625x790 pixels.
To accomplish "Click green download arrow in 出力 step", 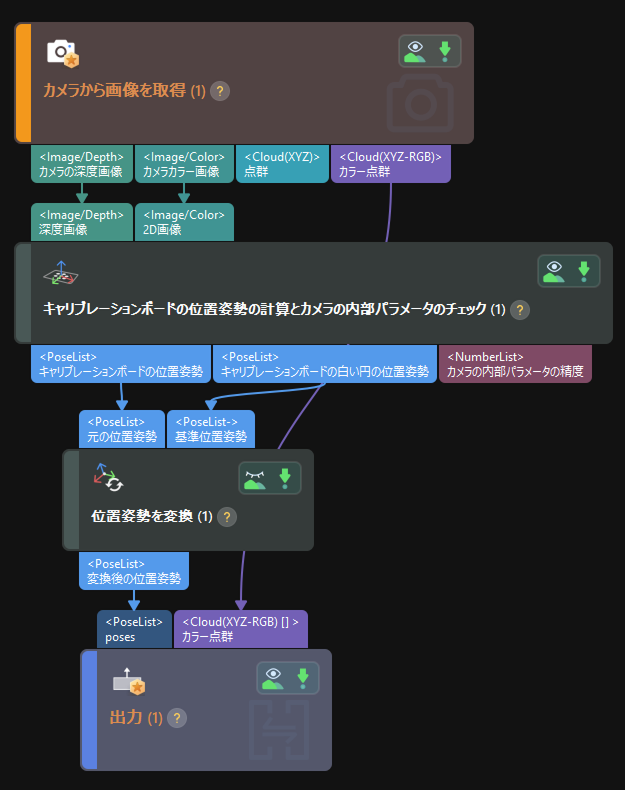I will [303, 678].
